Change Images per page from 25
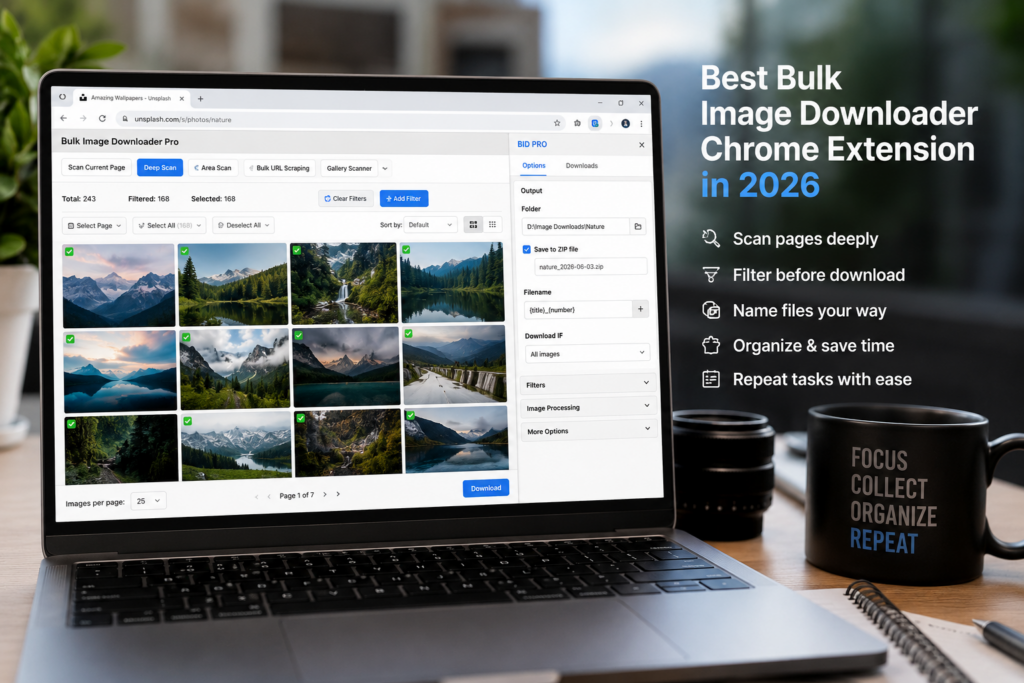 (x=148, y=501)
